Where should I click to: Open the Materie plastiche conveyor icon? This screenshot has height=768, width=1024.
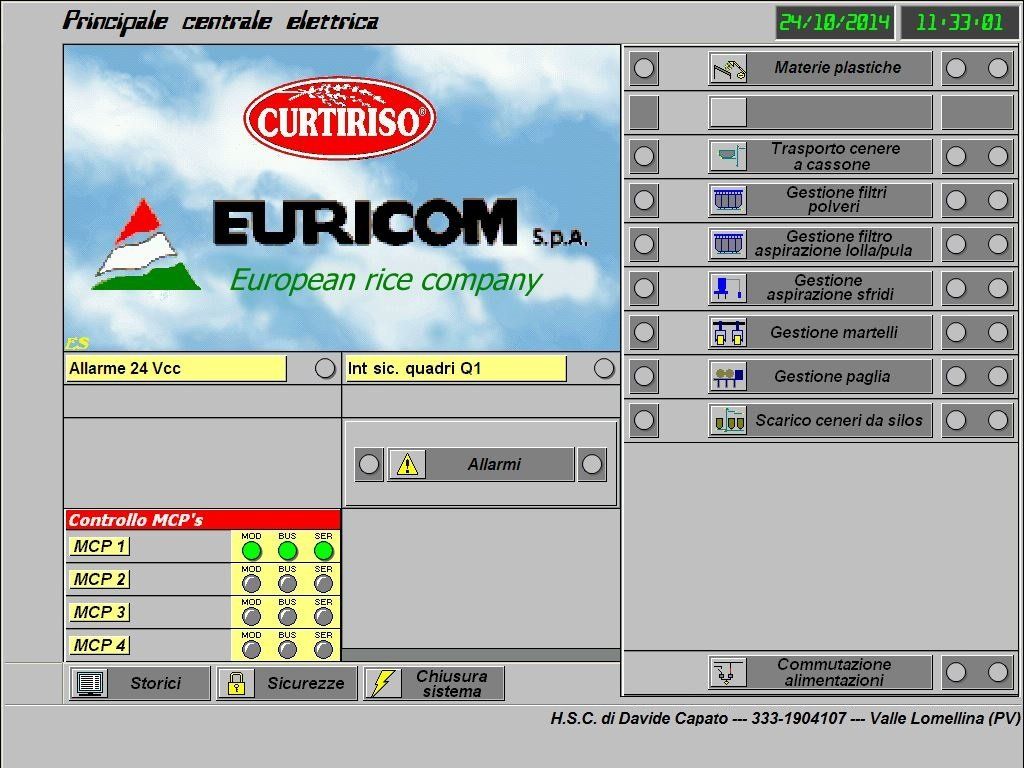(x=728, y=68)
